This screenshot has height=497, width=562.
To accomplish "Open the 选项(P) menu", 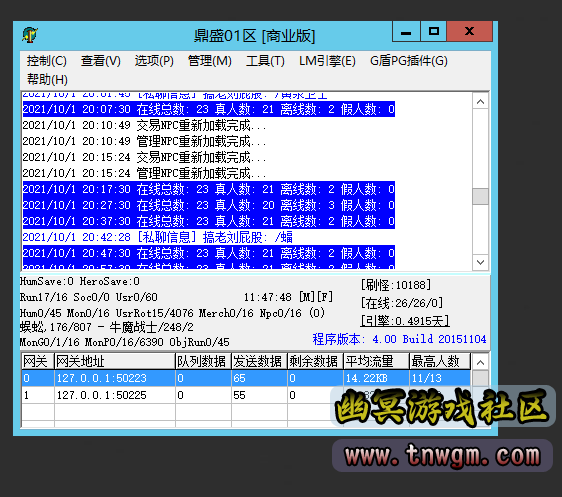I will click(154, 61).
